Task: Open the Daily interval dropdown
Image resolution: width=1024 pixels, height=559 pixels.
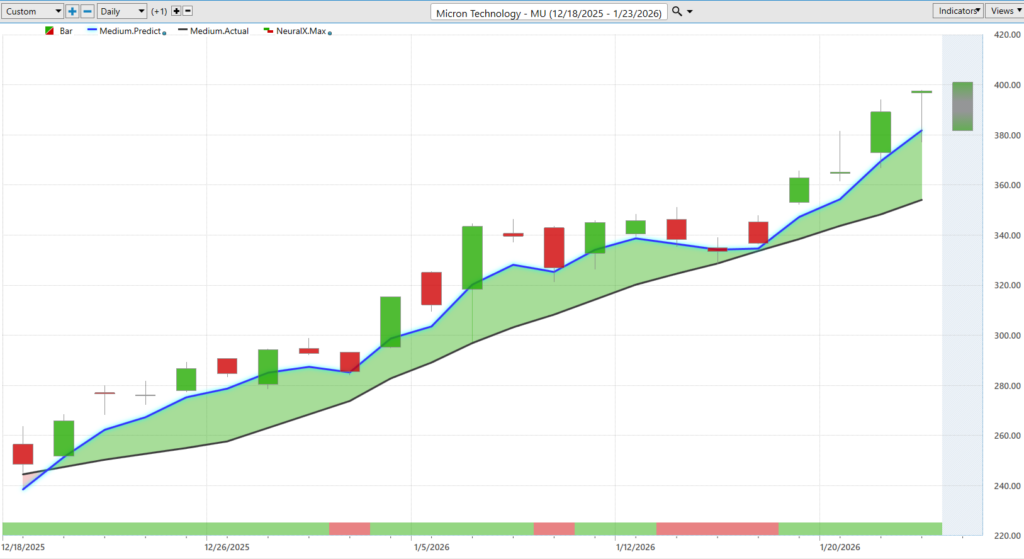Action: (122, 11)
